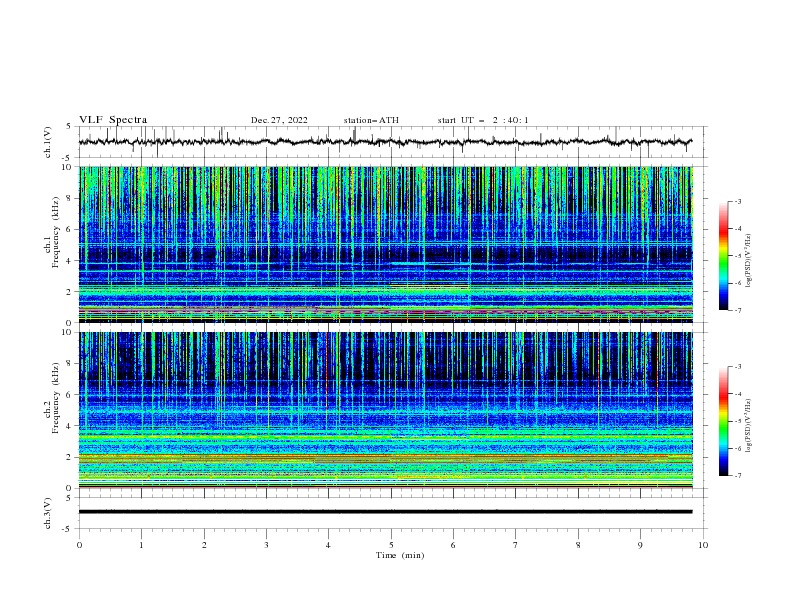Click the ch.2 'Frequency (kHz)' axis label
This screenshot has height=612, width=792.
(56, 397)
